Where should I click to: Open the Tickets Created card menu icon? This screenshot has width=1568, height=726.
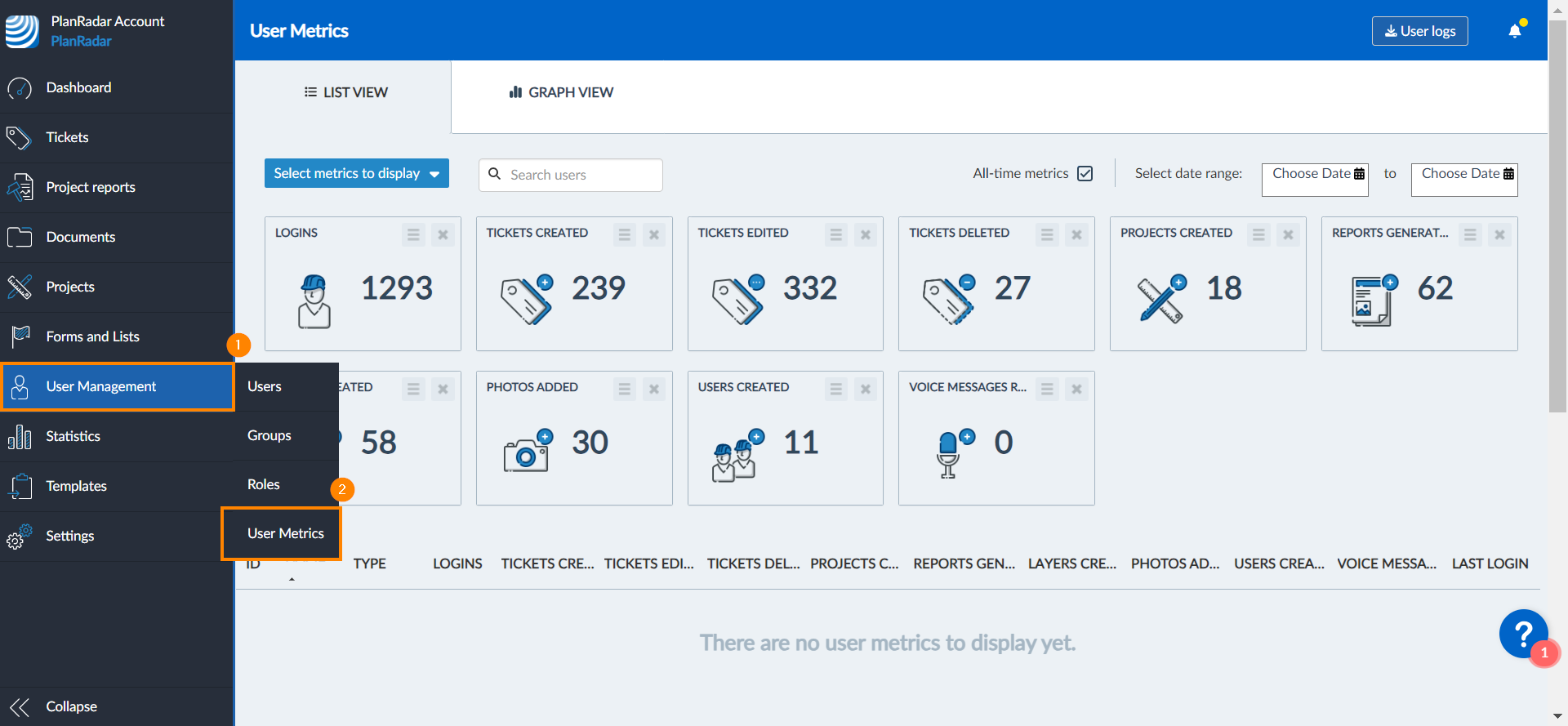click(x=625, y=235)
